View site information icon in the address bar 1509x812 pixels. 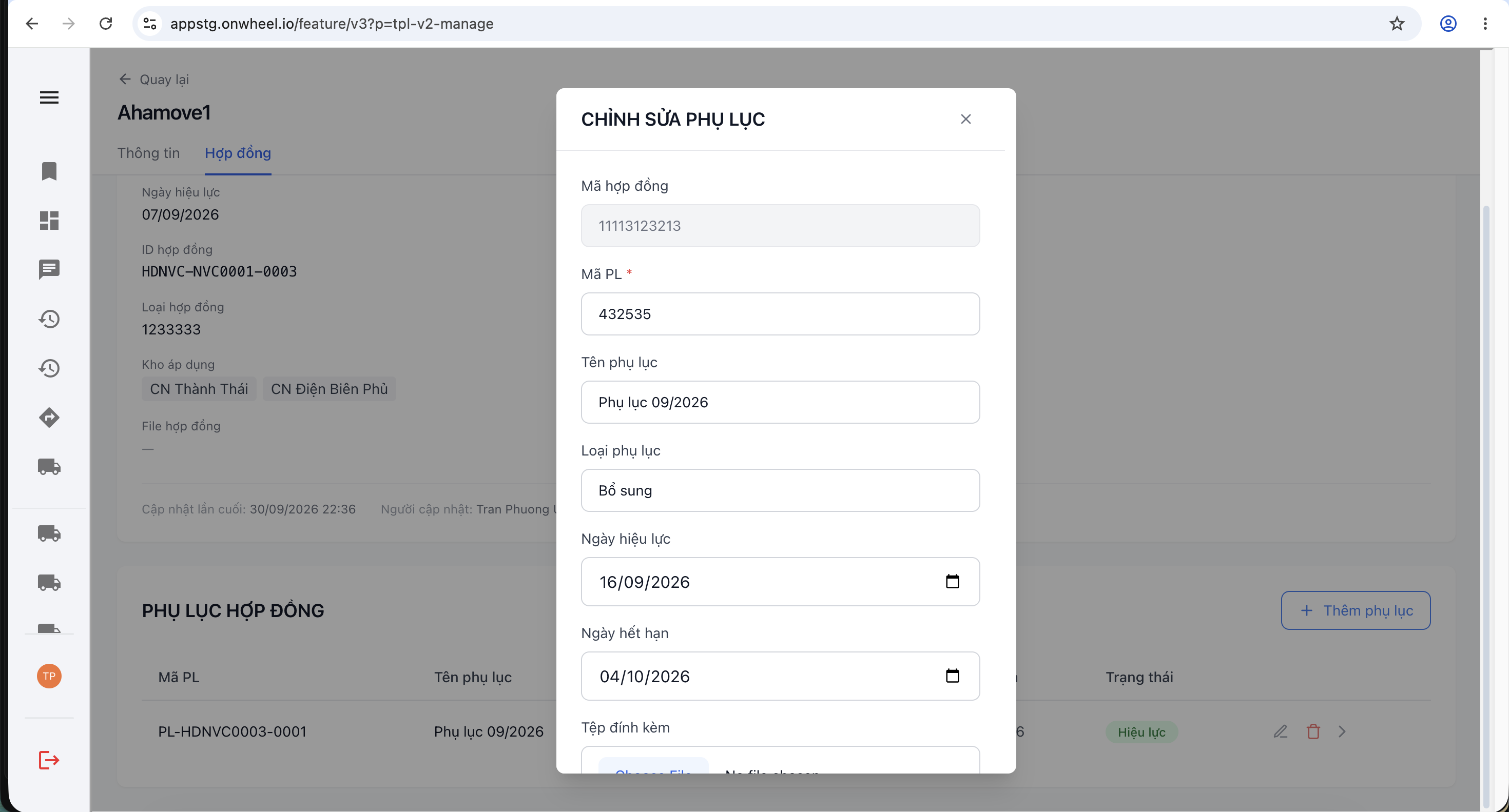(x=150, y=24)
